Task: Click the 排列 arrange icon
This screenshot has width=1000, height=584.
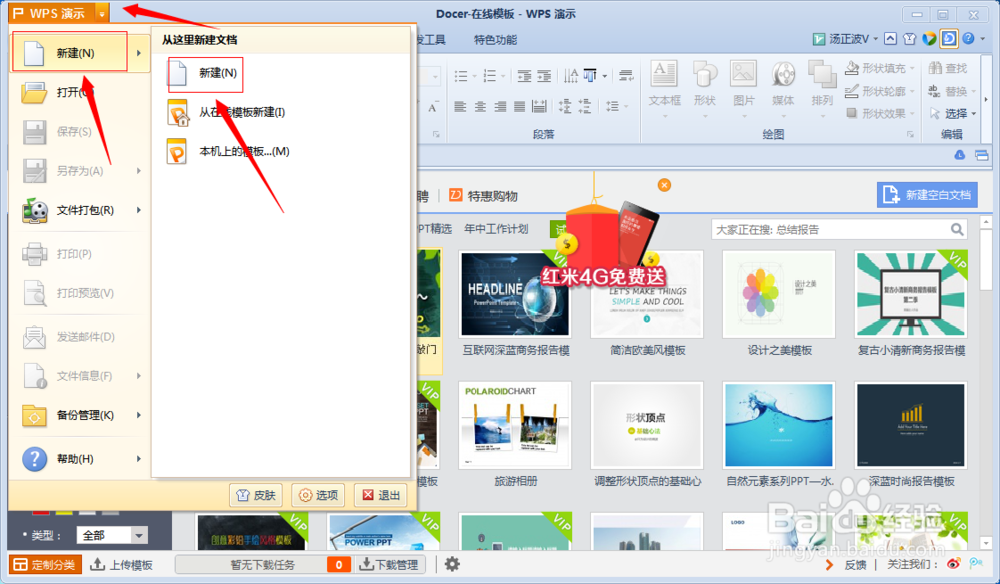Action: pyautogui.click(x=822, y=75)
